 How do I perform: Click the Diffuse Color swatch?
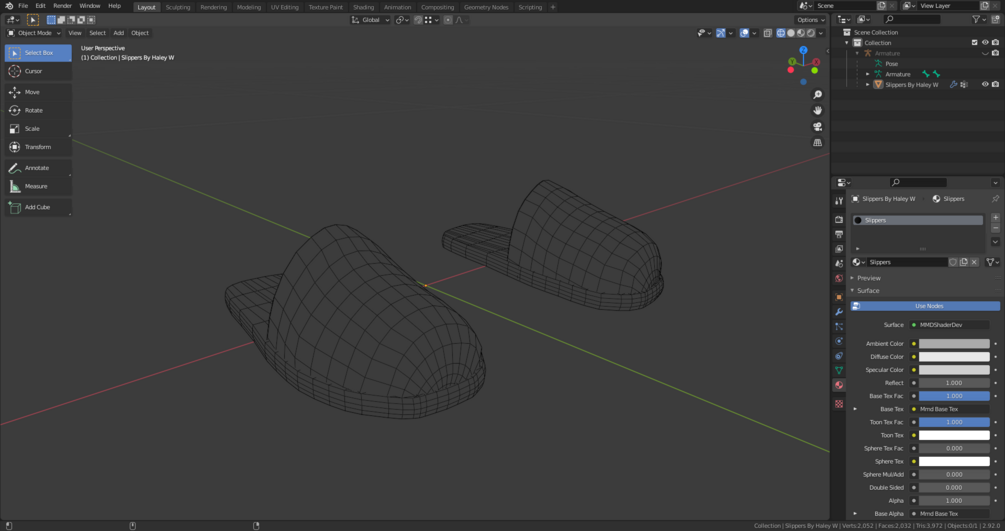tap(954, 357)
